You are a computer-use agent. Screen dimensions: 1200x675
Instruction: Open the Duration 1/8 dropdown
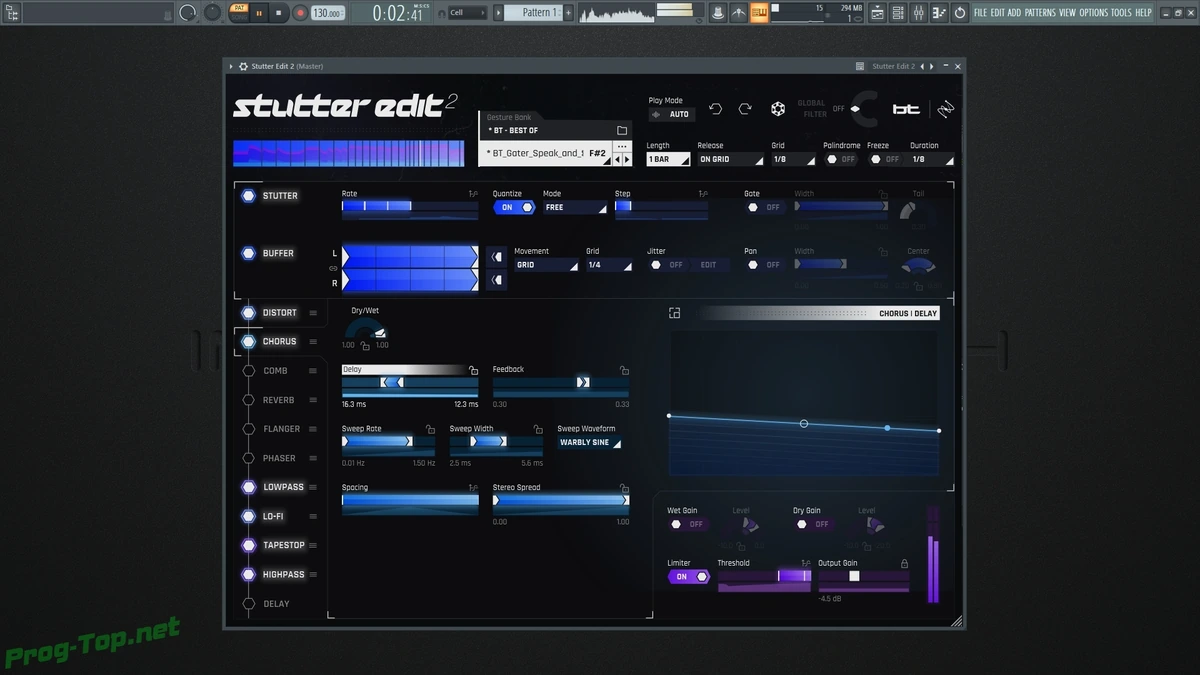pyautogui.click(x=932, y=159)
